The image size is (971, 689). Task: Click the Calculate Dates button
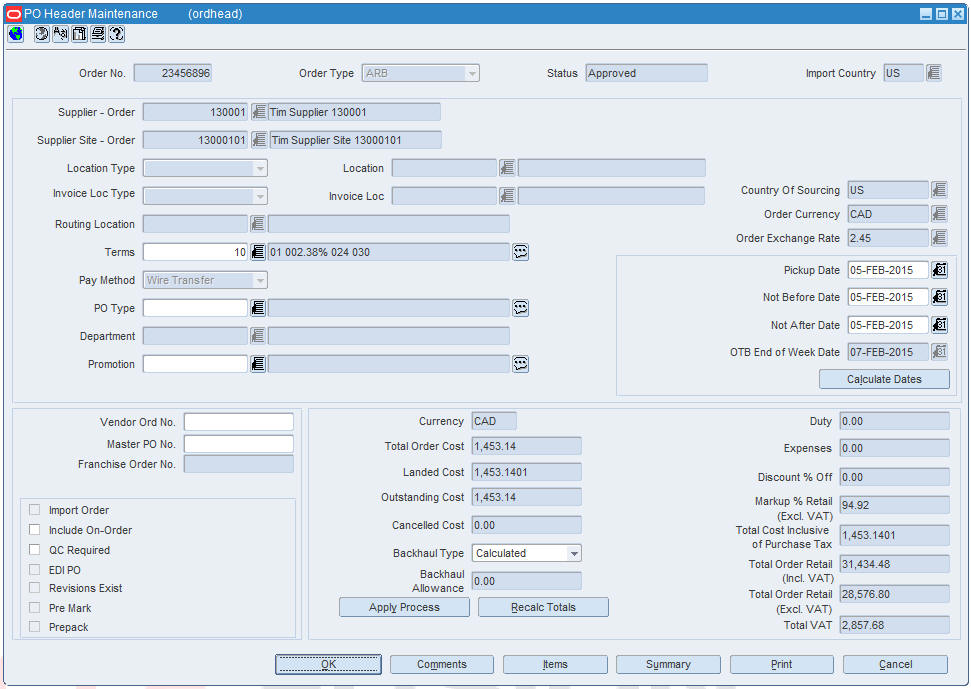(884, 379)
